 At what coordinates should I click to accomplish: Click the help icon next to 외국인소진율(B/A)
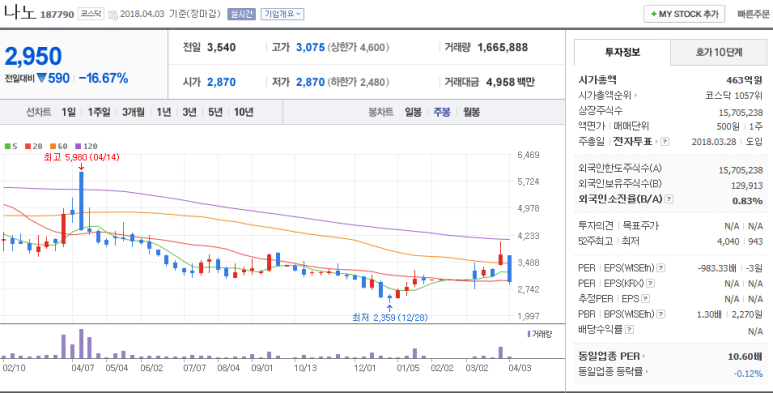tap(669, 199)
